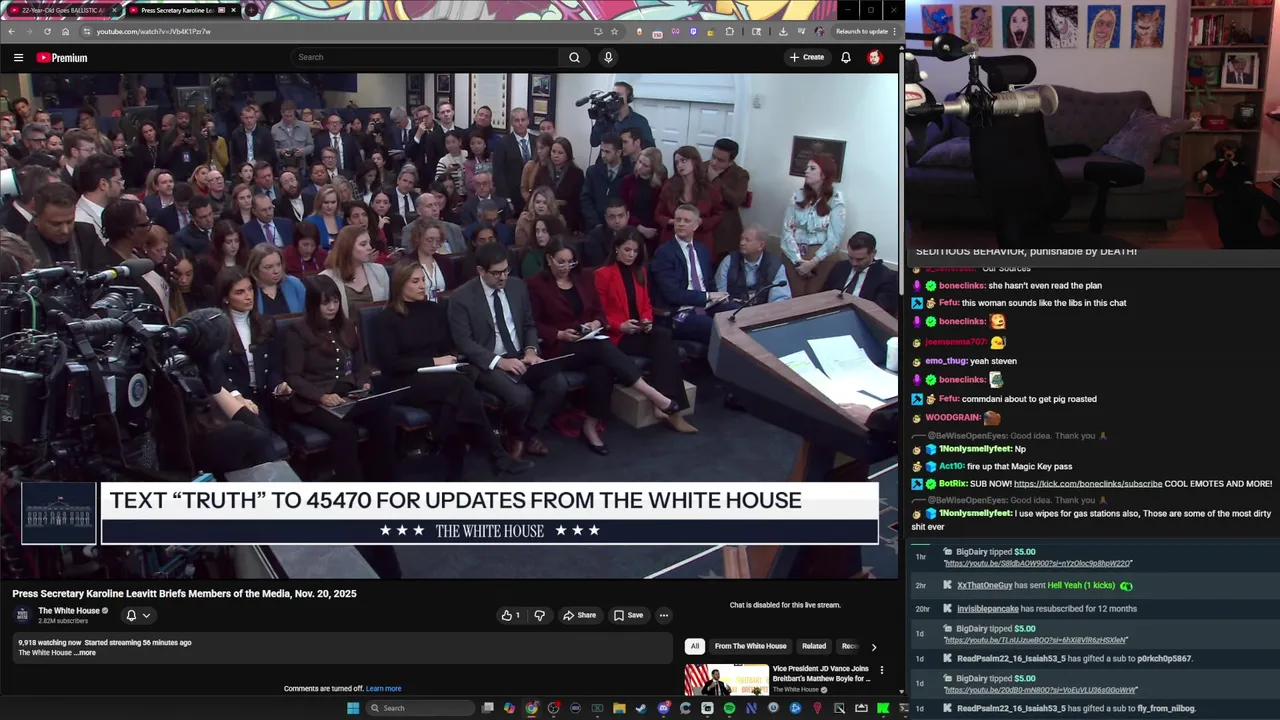Open the site information icon in address bar
The width and height of the screenshot is (1280, 720).
tap(87, 31)
